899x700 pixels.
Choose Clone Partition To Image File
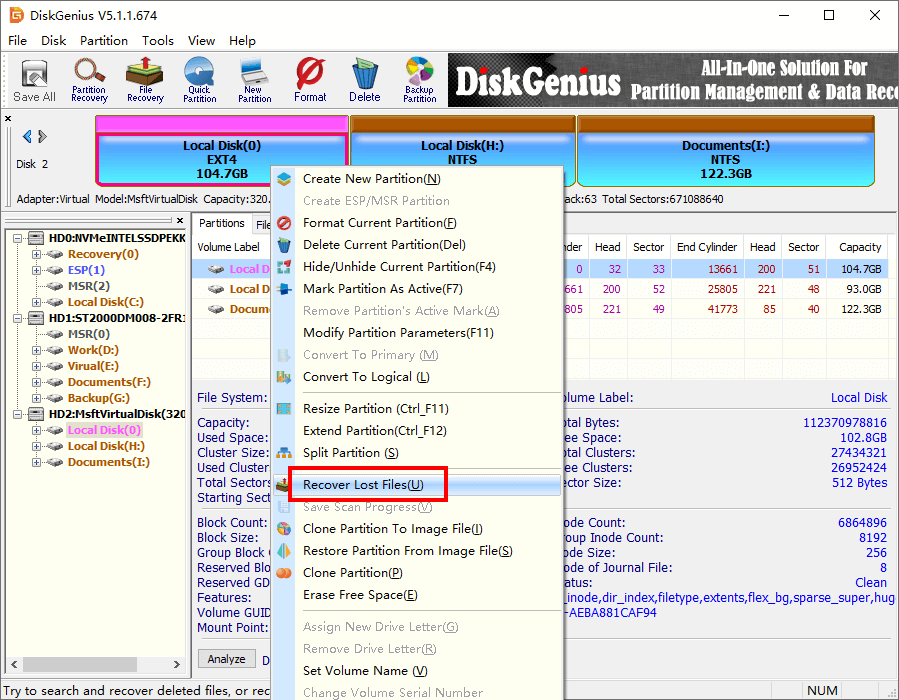click(x=392, y=529)
